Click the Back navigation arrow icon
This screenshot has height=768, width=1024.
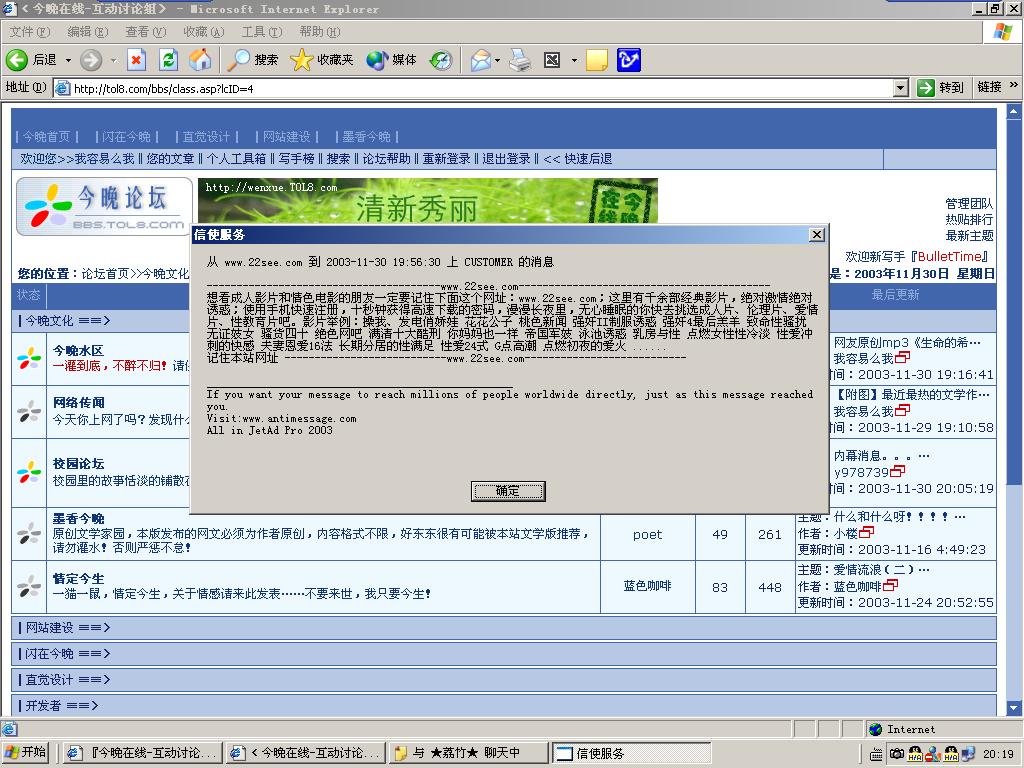tap(17, 60)
